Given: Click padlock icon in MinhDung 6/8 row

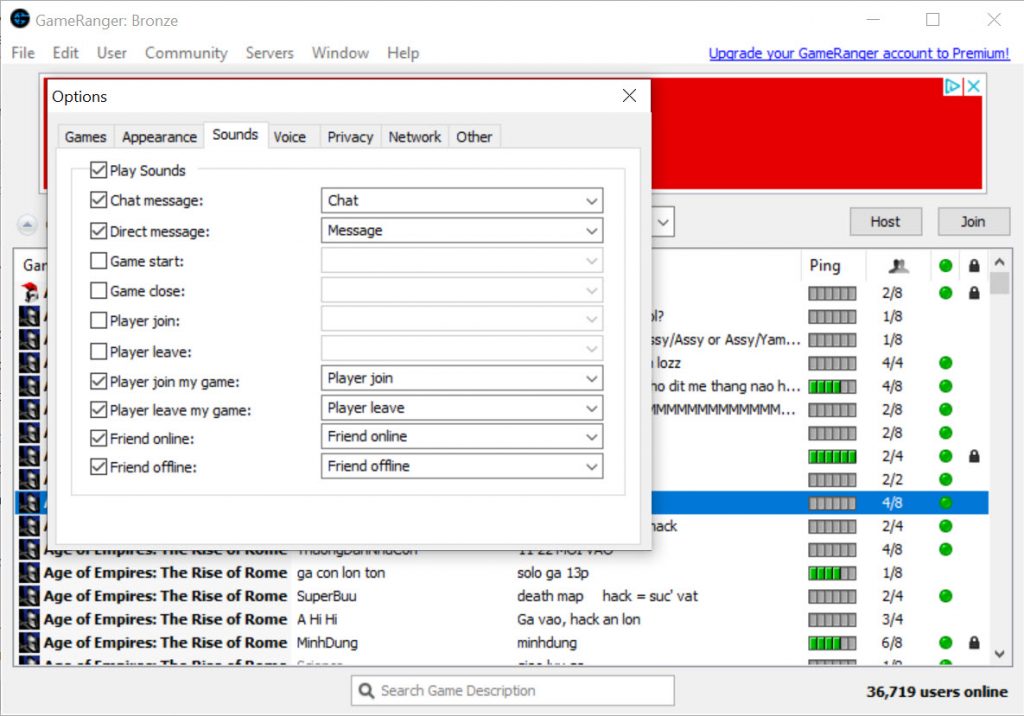Looking at the screenshot, I should pyautogui.click(x=974, y=643).
